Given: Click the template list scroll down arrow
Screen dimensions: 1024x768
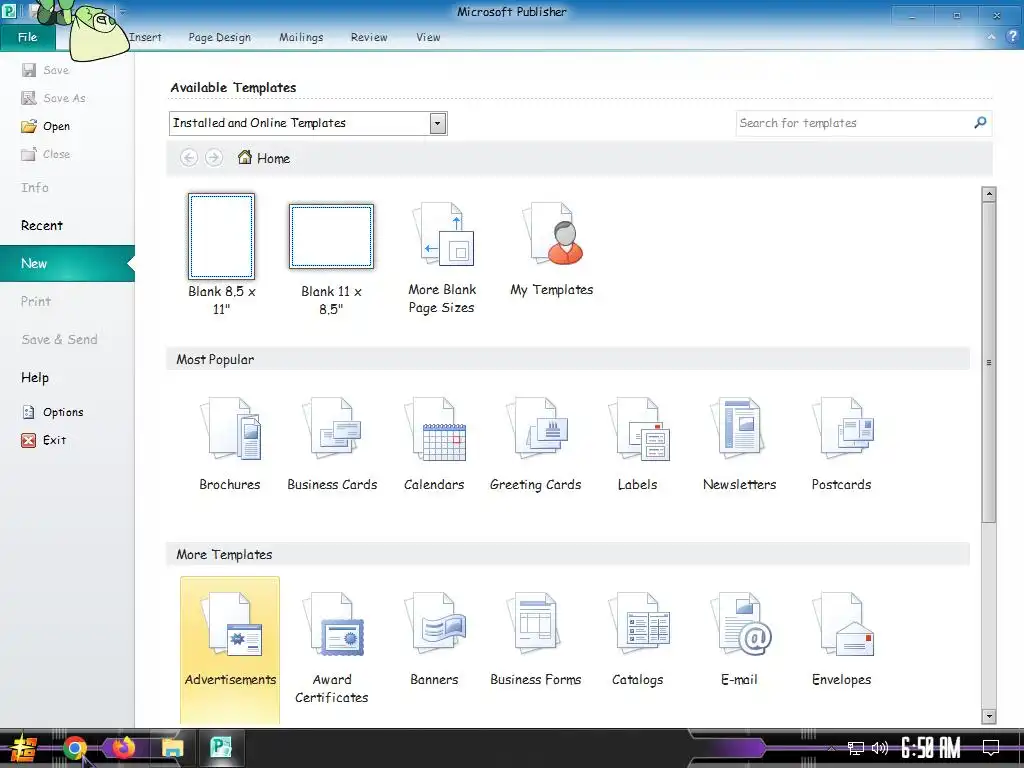Looking at the screenshot, I should coord(989,716).
